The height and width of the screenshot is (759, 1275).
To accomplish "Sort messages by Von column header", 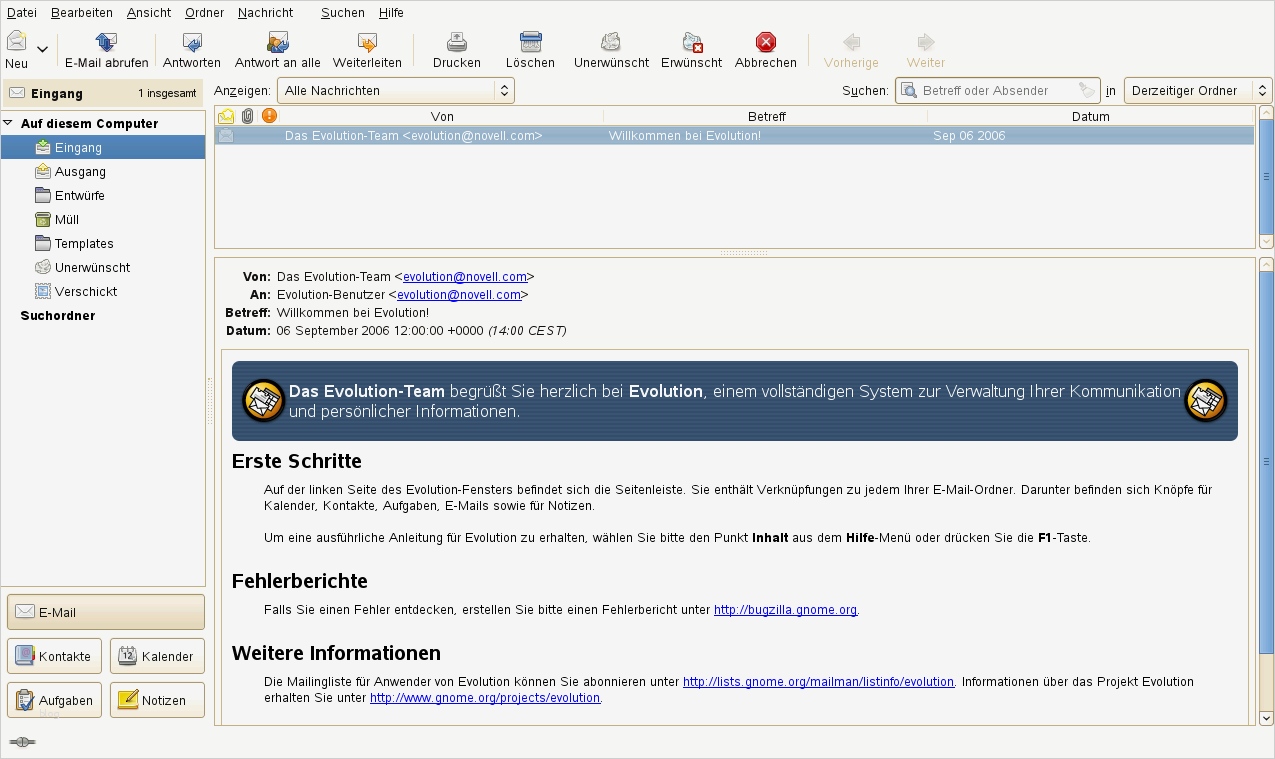I will (442, 116).
